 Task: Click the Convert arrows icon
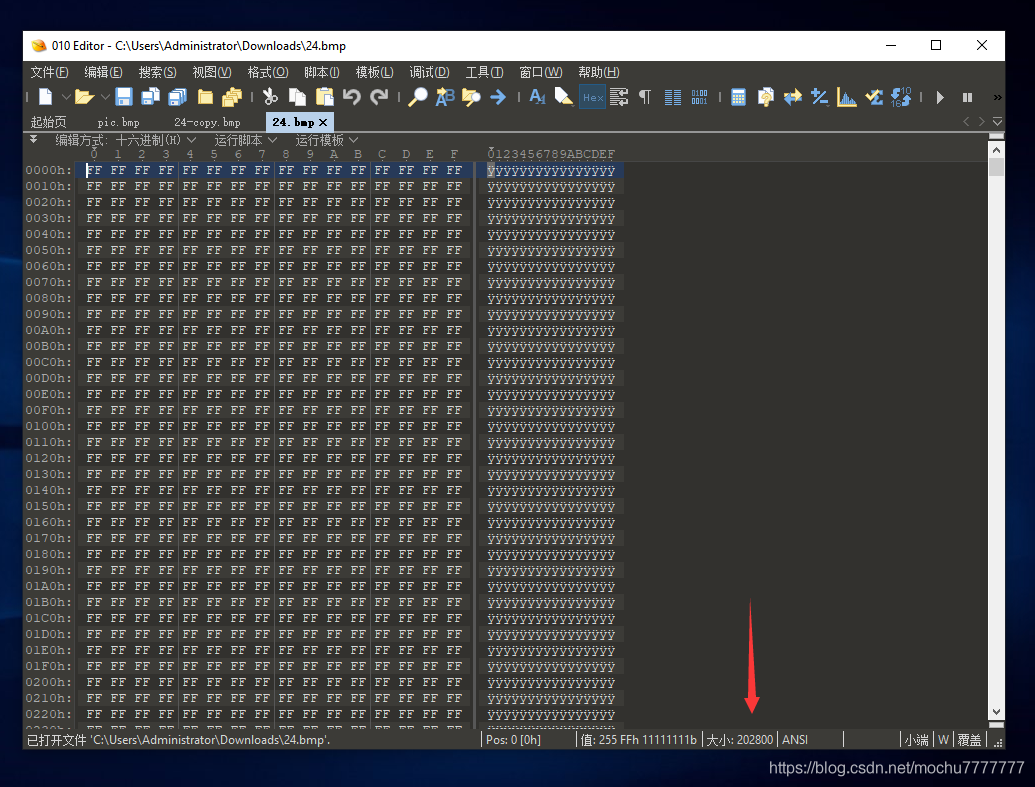tap(793, 97)
